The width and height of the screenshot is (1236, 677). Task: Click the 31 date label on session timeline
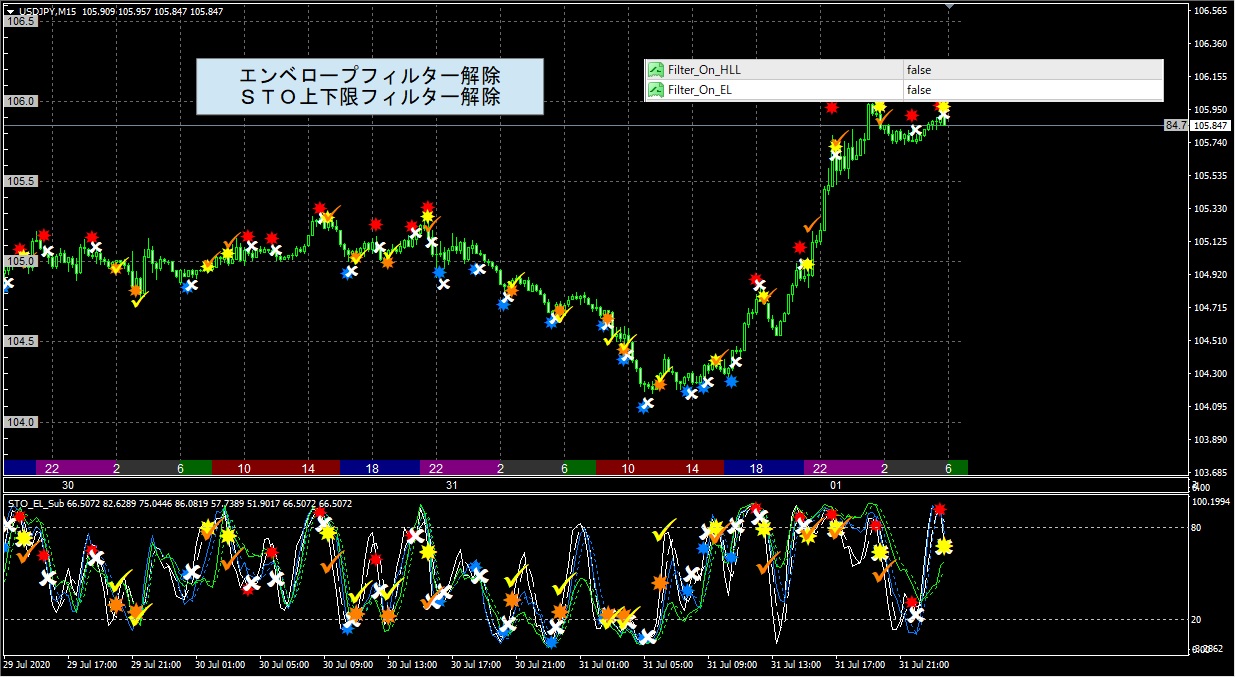point(452,485)
